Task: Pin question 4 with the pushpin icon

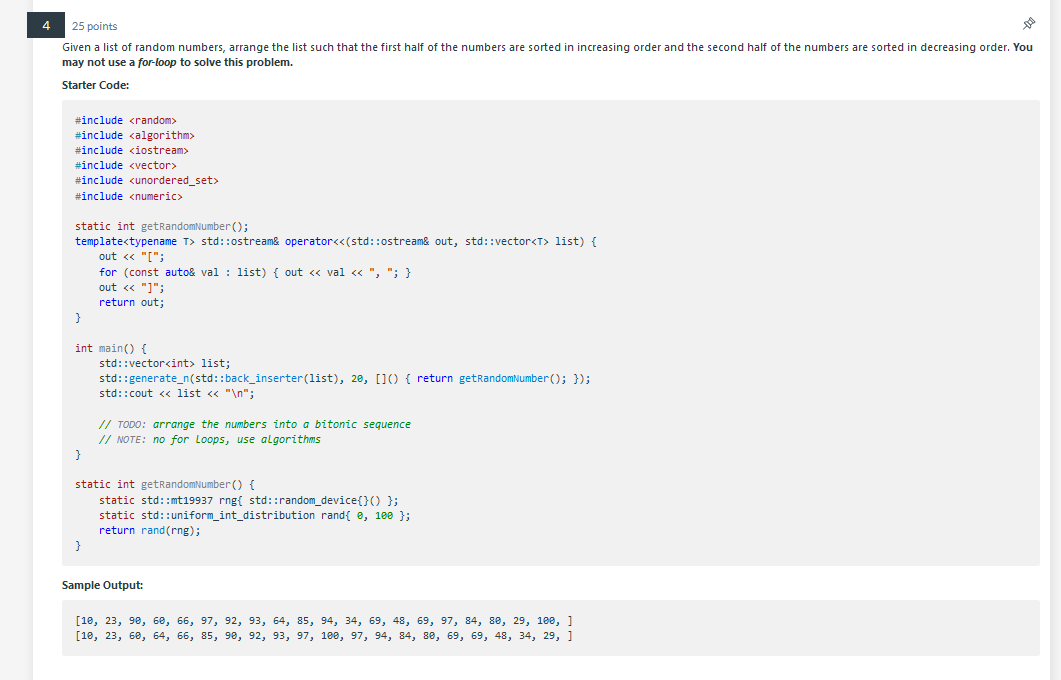Action: (1029, 24)
